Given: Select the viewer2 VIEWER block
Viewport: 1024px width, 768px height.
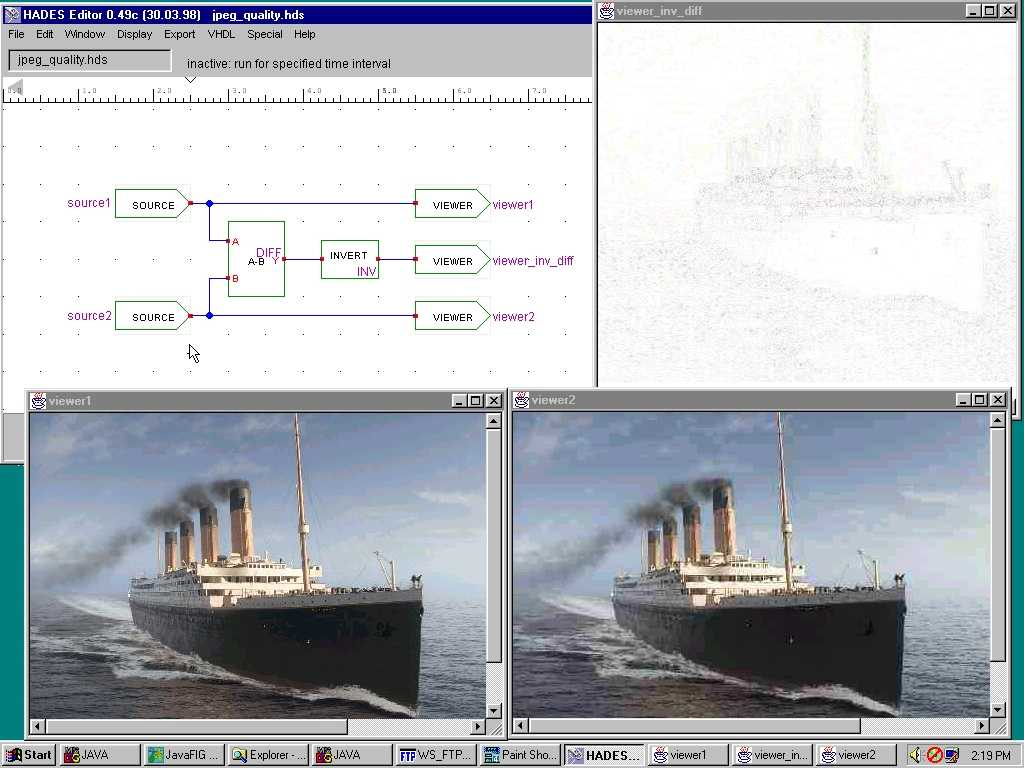Looking at the screenshot, I should [451, 316].
